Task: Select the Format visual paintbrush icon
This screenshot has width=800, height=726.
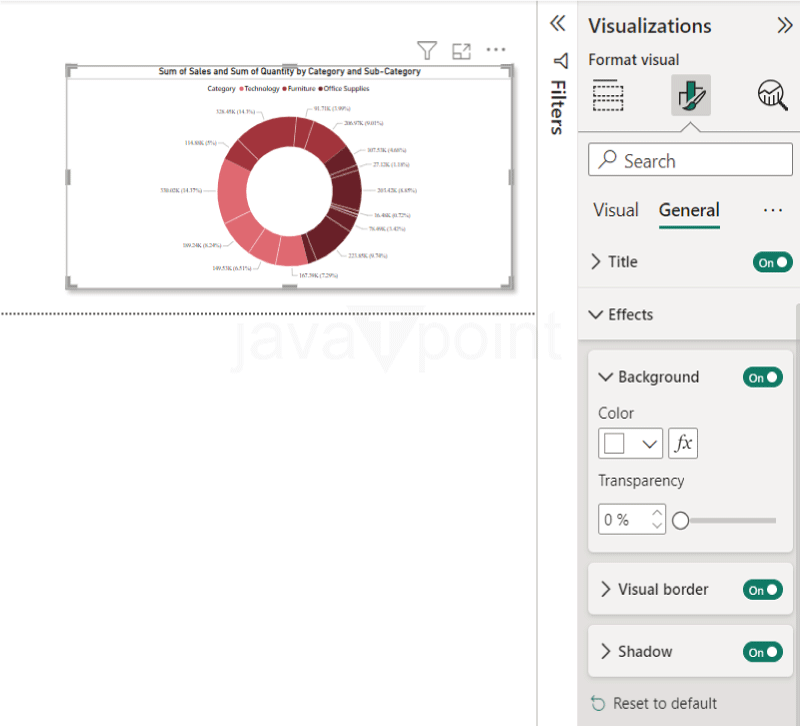Action: coord(690,95)
